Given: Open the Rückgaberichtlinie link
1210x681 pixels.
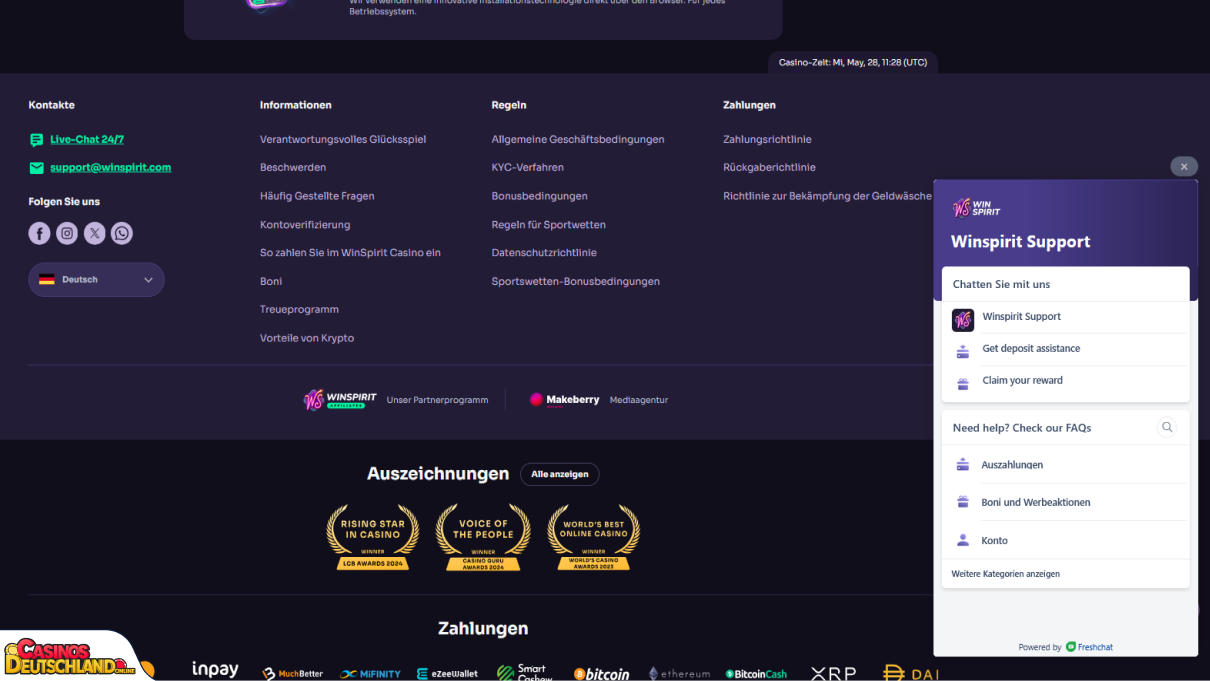Looking at the screenshot, I should [x=769, y=168].
